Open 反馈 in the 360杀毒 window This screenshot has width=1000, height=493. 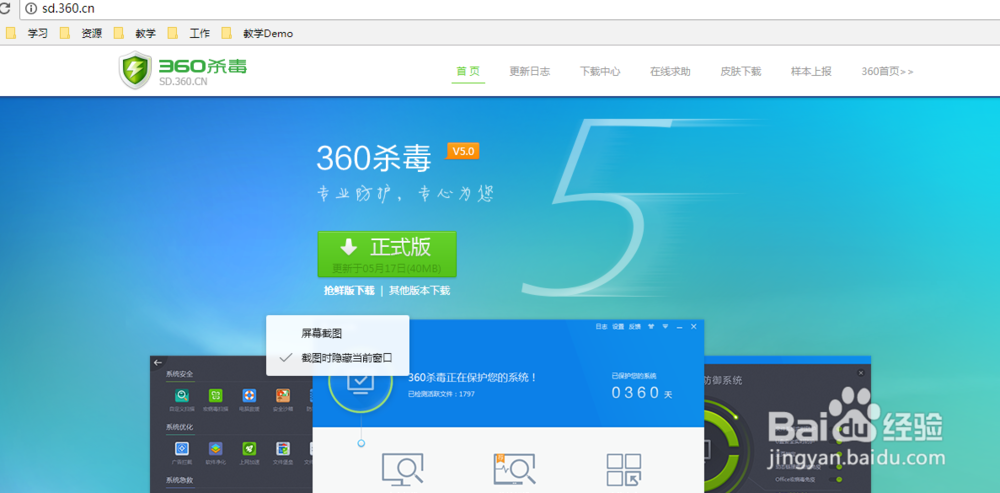(635, 327)
